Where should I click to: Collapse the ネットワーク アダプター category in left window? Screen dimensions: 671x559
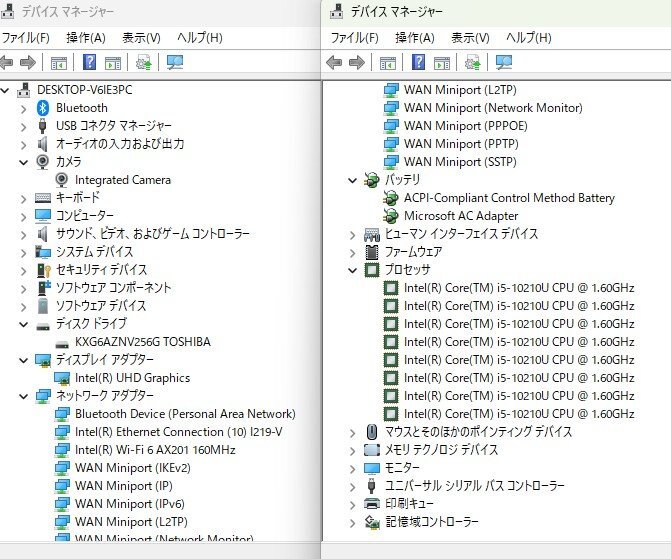[x=24, y=396]
